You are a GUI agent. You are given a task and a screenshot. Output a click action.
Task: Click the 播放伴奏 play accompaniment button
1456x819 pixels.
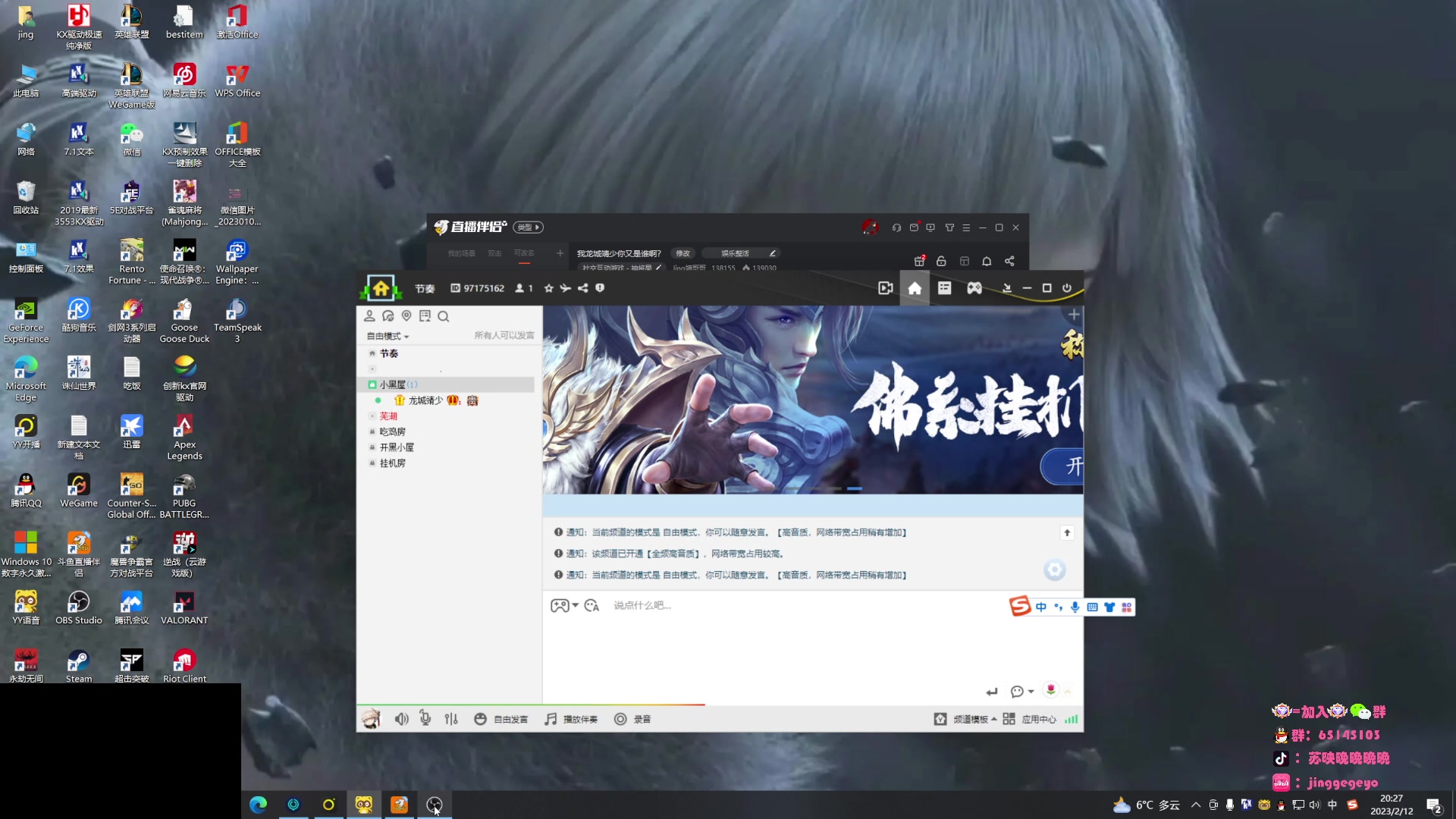click(x=571, y=719)
